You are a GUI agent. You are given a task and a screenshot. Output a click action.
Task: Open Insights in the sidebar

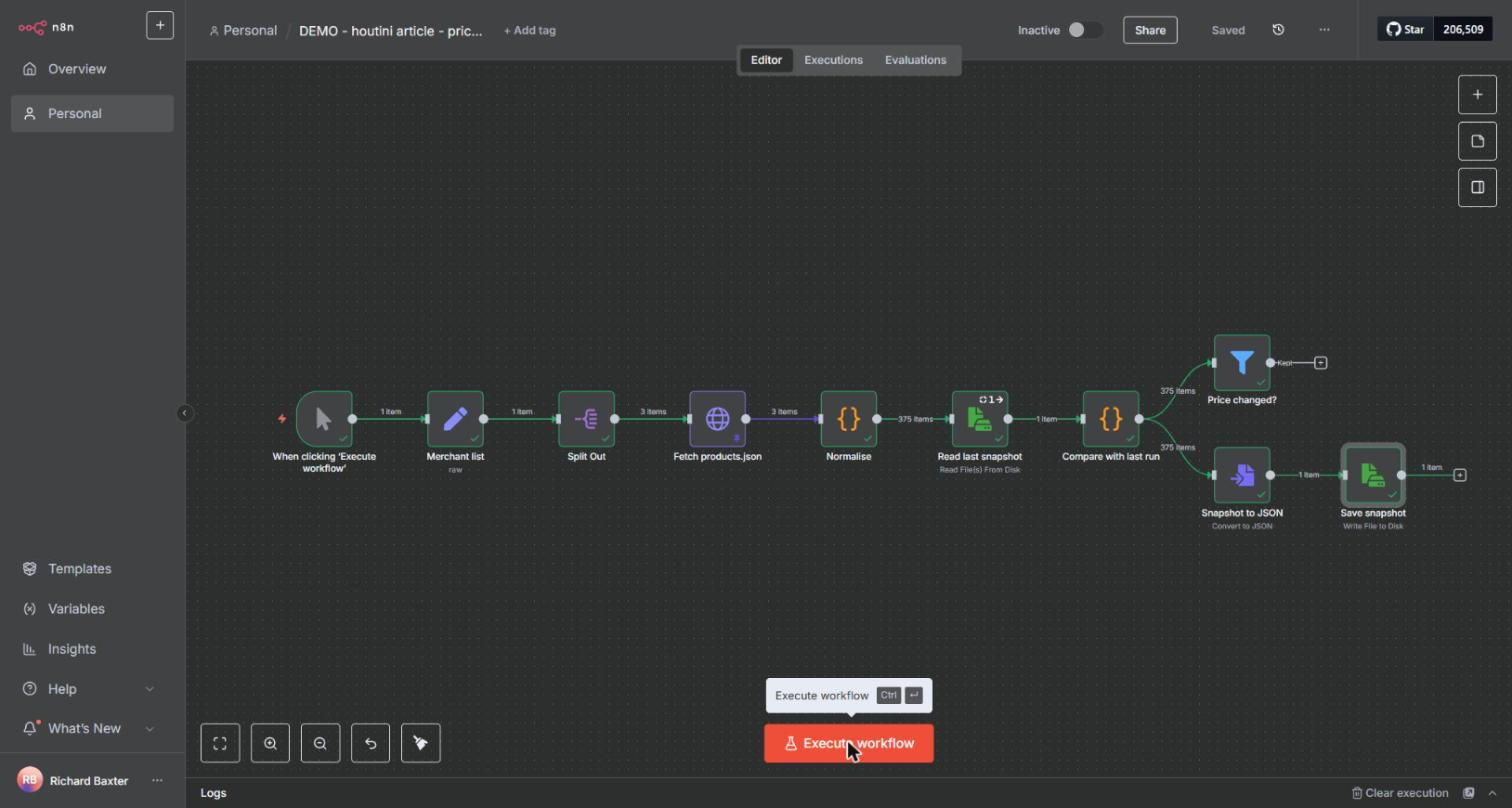point(92,649)
